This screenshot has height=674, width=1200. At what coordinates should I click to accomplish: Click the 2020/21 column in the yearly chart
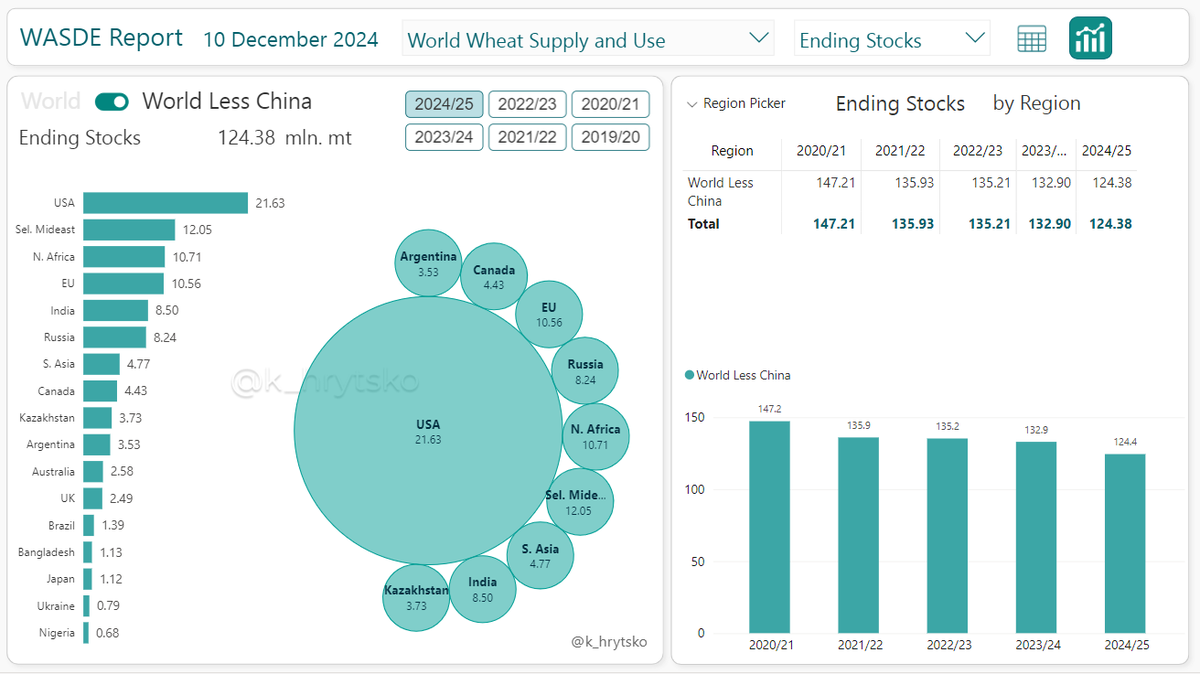(x=770, y=530)
